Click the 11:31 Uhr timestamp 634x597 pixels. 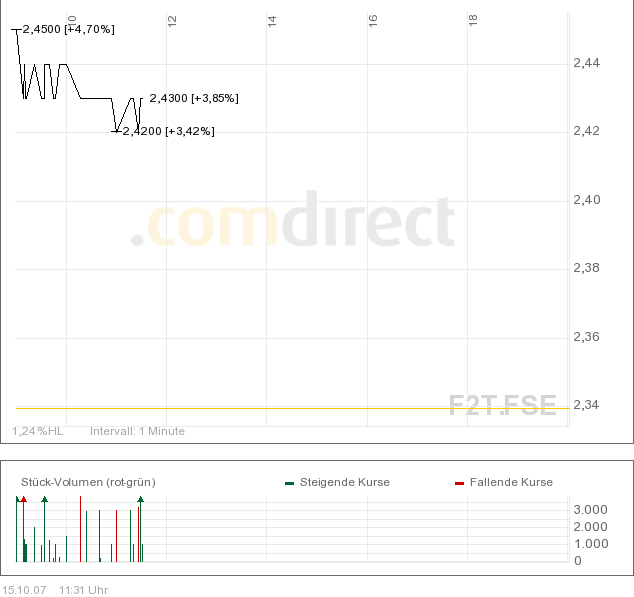tap(84, 590)
